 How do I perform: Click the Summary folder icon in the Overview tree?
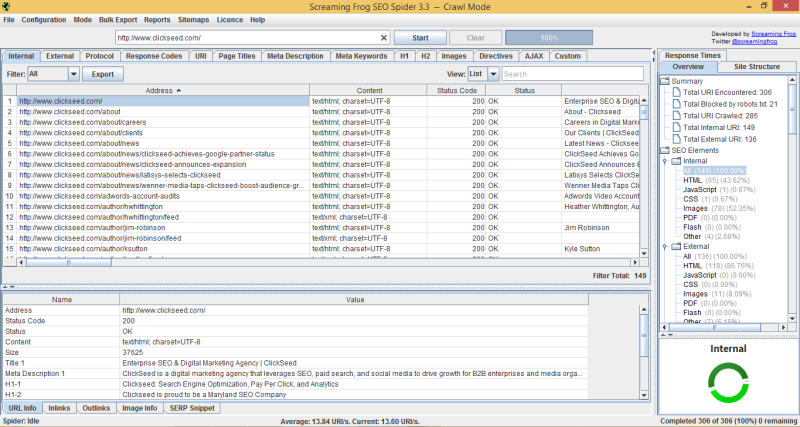coord(665,81)
